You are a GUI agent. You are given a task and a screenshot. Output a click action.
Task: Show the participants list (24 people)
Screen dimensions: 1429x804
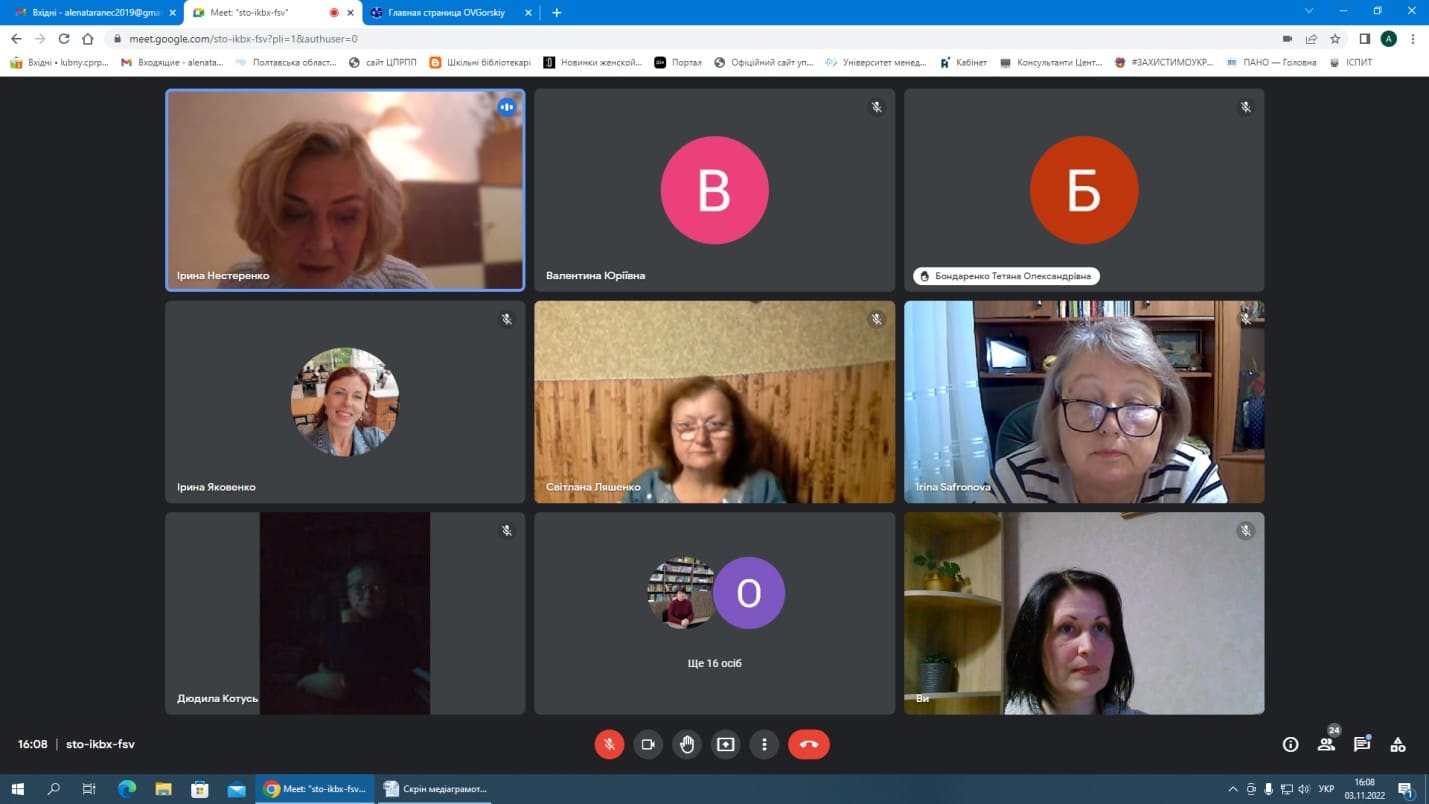click(x=1326, y=744)
